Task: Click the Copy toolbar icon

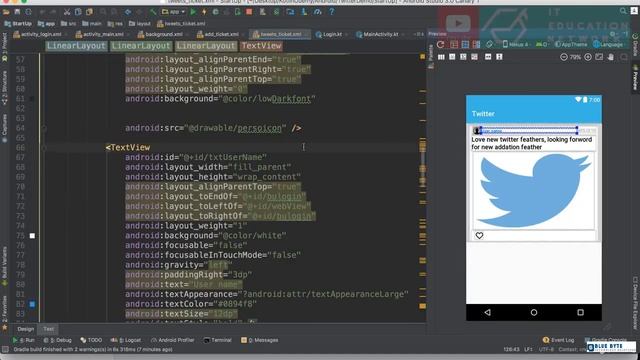Action: [78, 12]
